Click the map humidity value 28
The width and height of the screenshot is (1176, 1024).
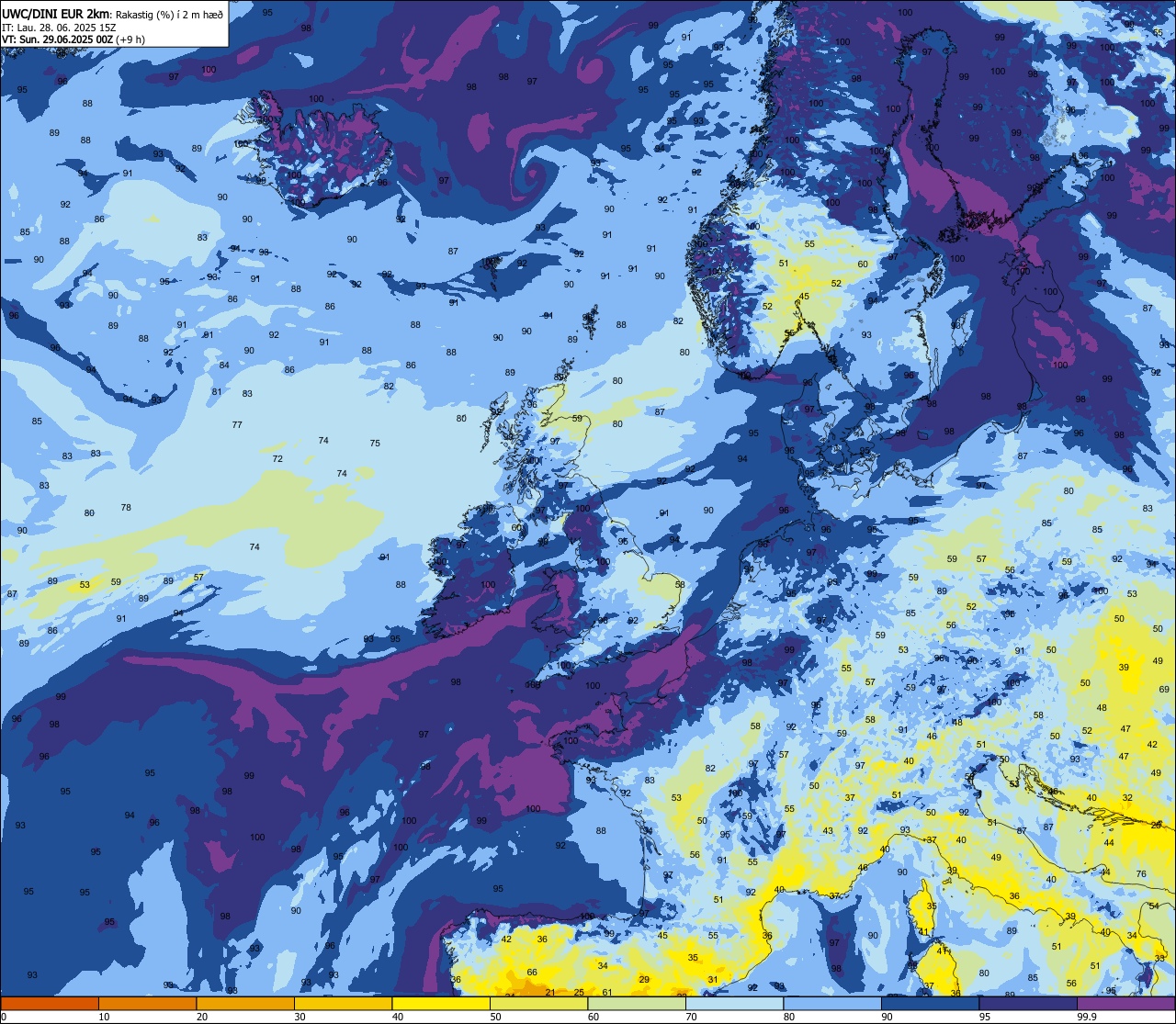pos(1156,825)
